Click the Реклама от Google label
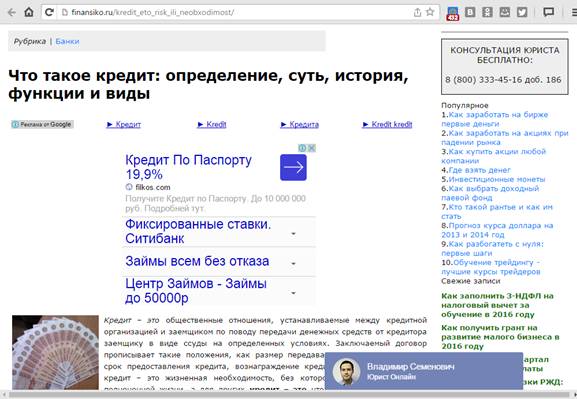Image resolution: width=577 pixels, height=399 pixels. point(42,124)
